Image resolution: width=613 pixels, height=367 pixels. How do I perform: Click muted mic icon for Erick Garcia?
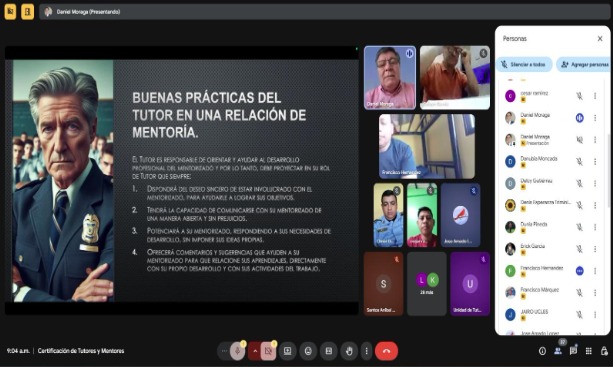pyautogui.click(x=579, y=249)
